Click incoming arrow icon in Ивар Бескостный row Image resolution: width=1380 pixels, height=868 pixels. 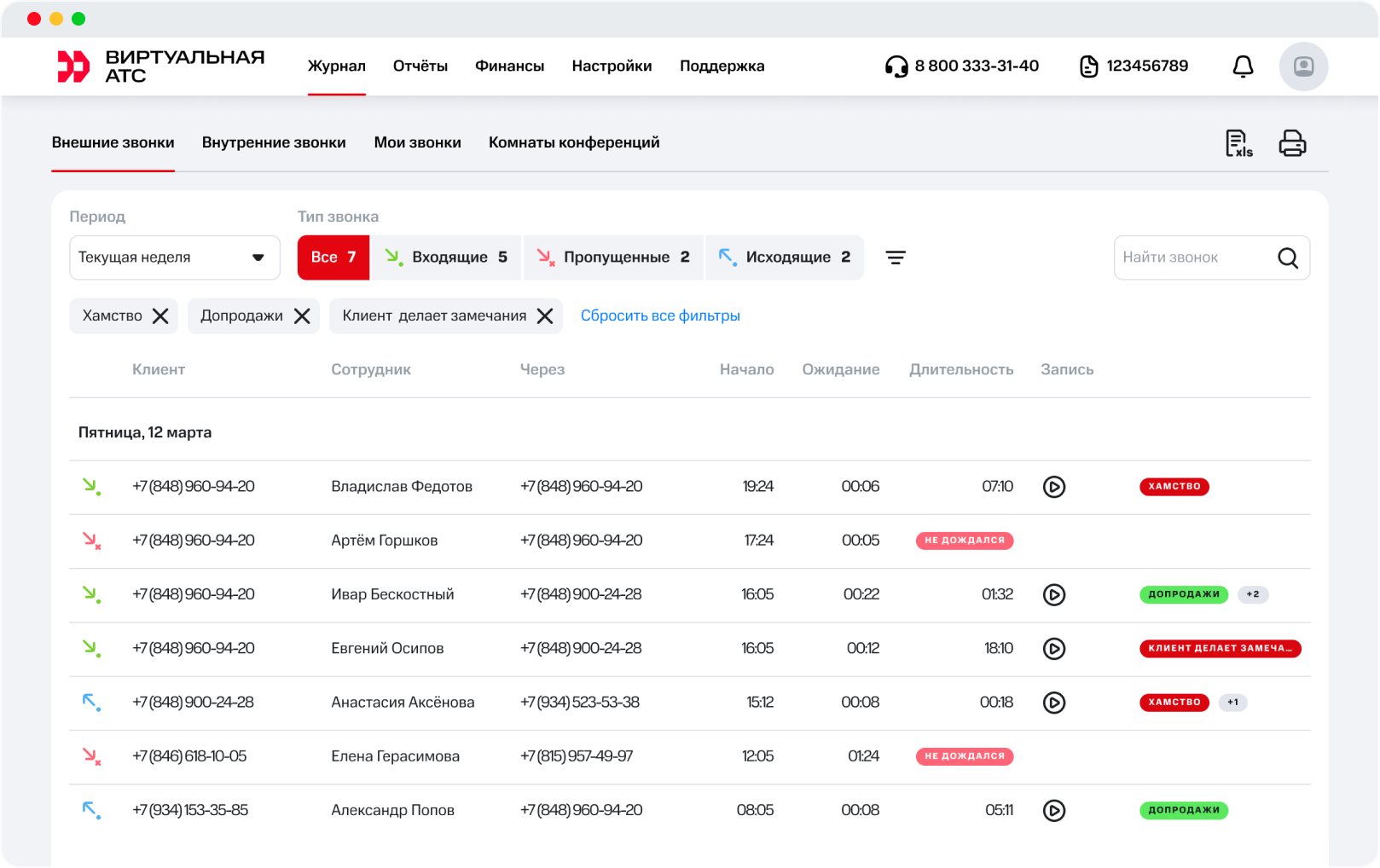coord(91,594)
